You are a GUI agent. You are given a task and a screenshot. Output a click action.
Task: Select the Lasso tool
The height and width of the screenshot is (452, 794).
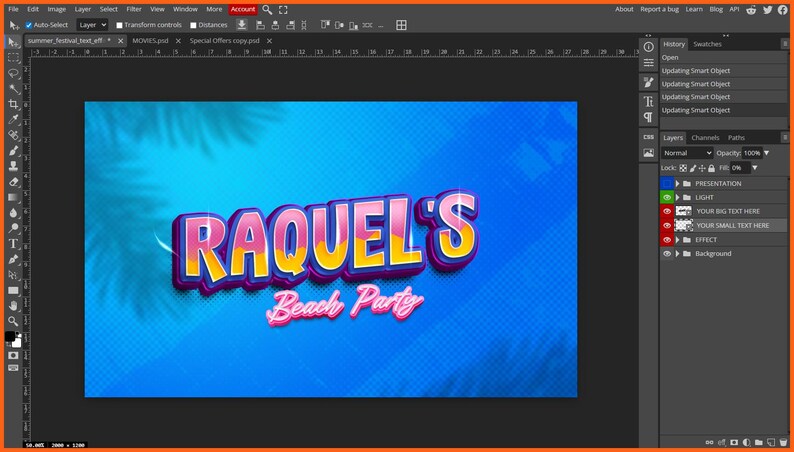(x=13, y=73)
